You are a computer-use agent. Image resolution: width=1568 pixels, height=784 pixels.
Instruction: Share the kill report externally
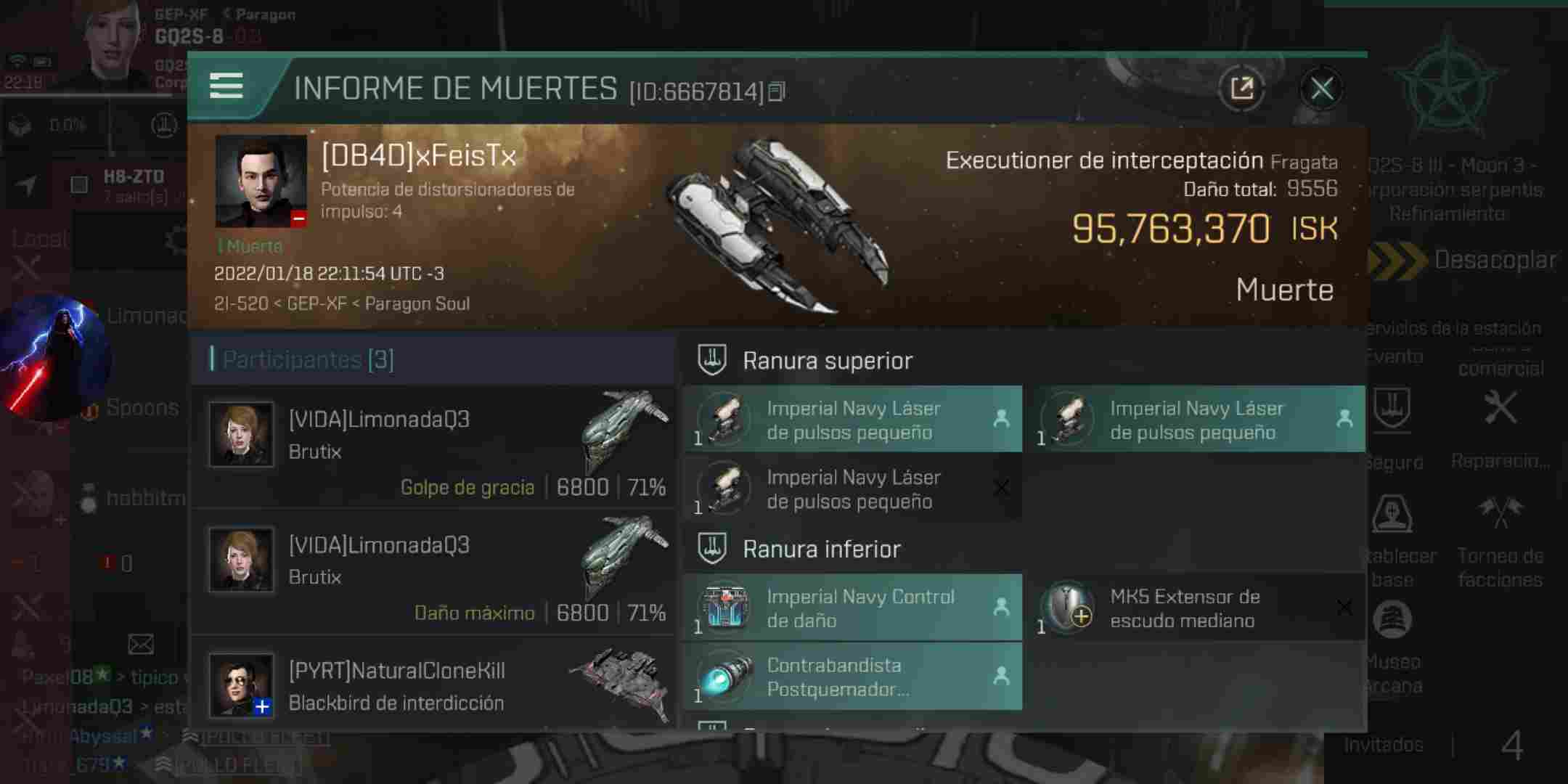(1242, 89)
